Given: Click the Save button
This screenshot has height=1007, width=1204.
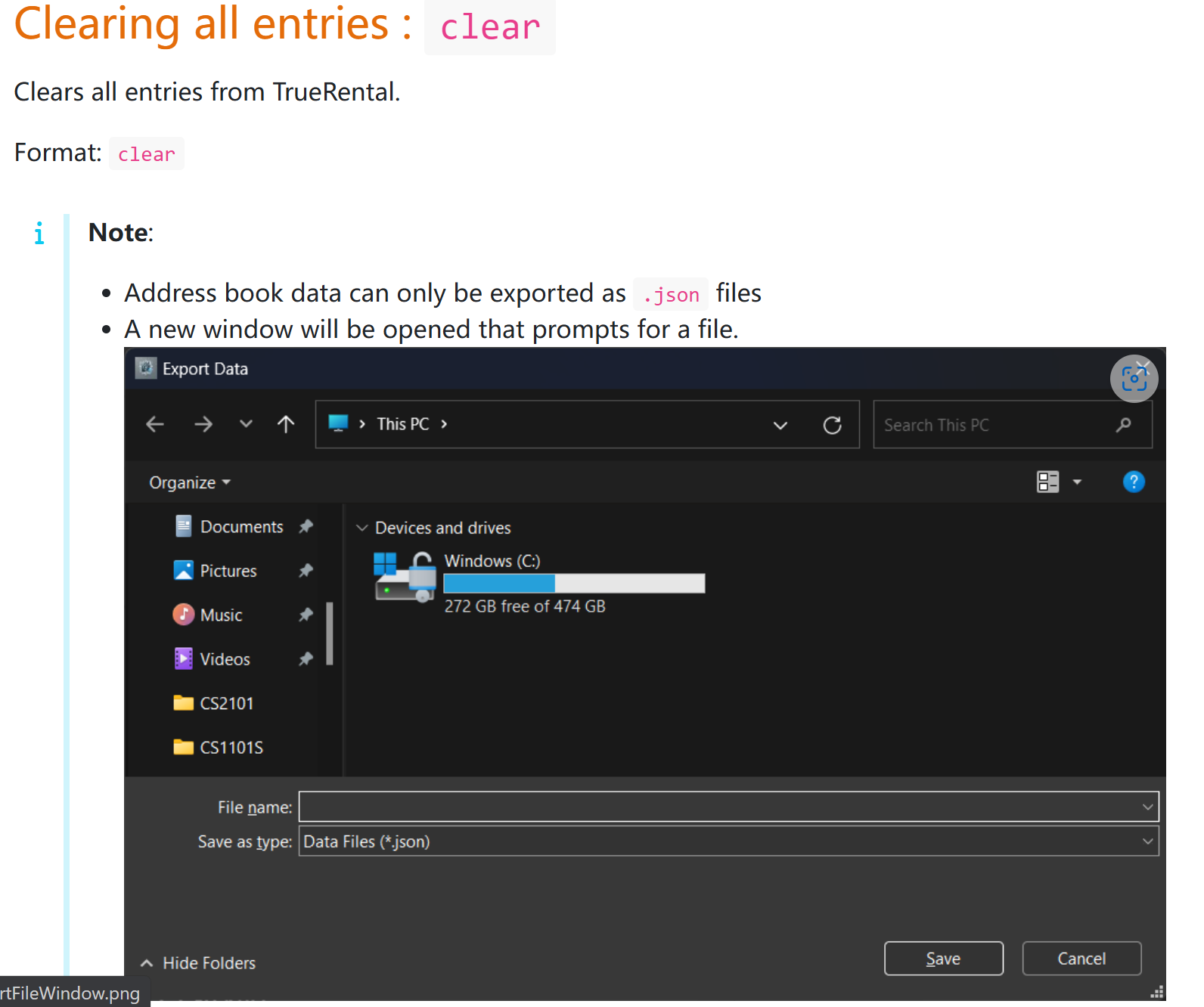Looking at the screenshot, I should click(x=944, y=959).
